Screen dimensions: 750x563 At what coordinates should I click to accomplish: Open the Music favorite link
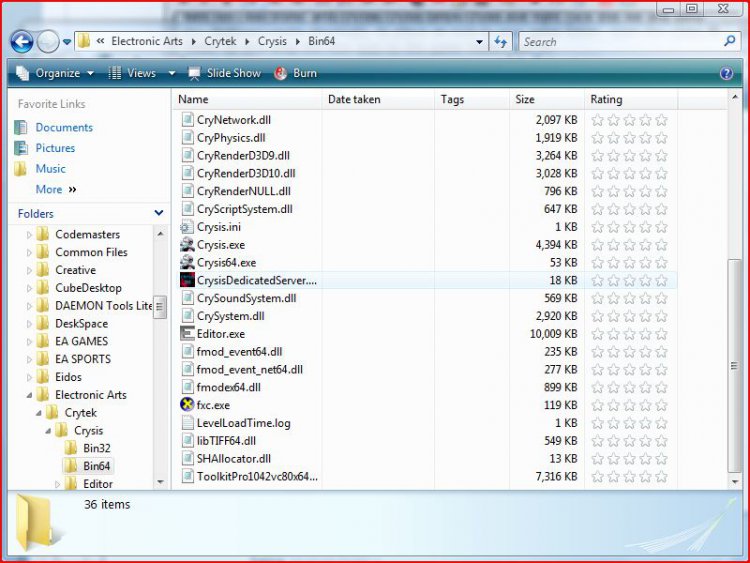tap(50, 169)
